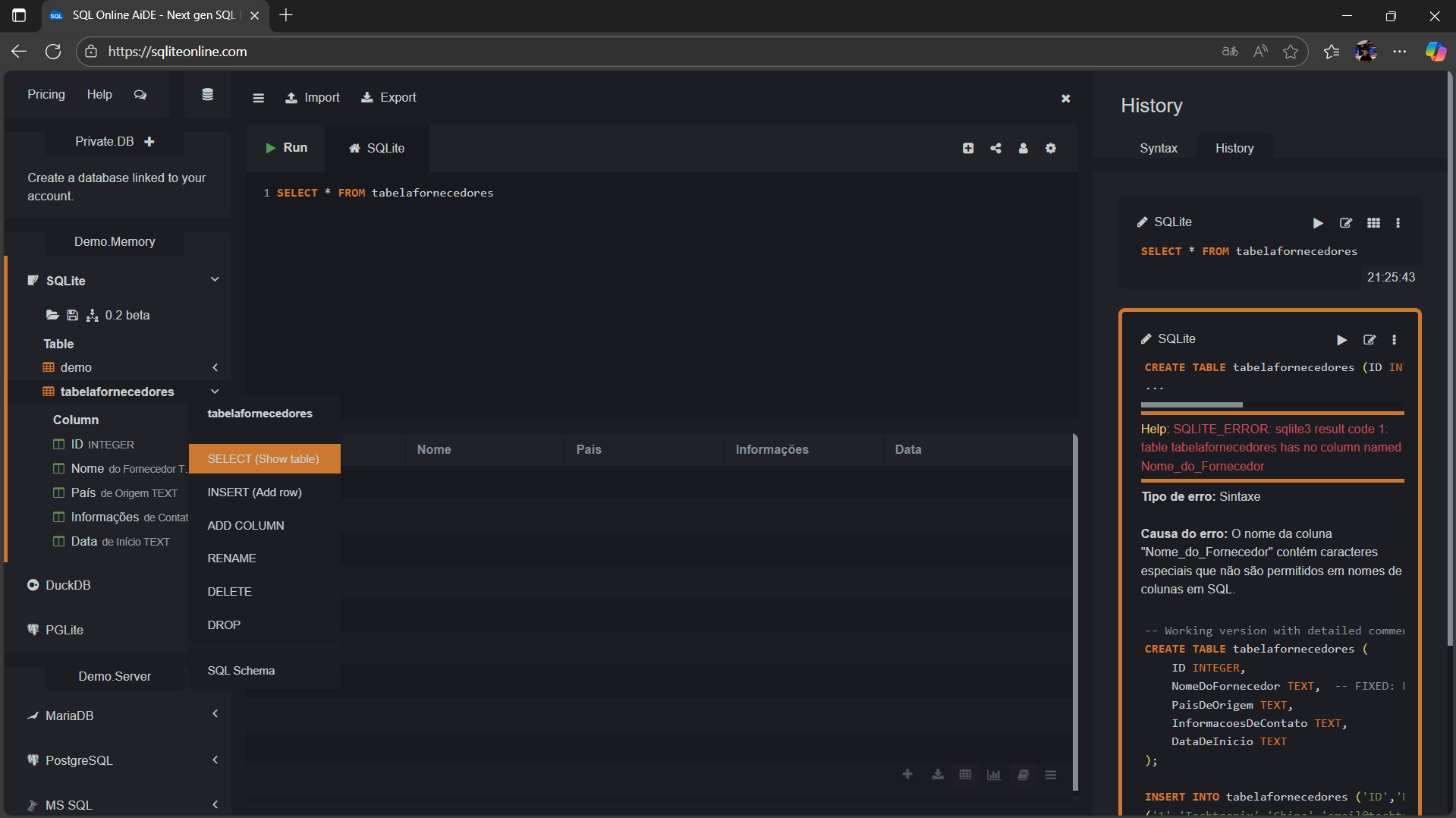Image resolution: width=1456 pixels, height=818 pixels.
Task: Open the lines menu icon in the results toolbar
Action: click(1050, 775)
